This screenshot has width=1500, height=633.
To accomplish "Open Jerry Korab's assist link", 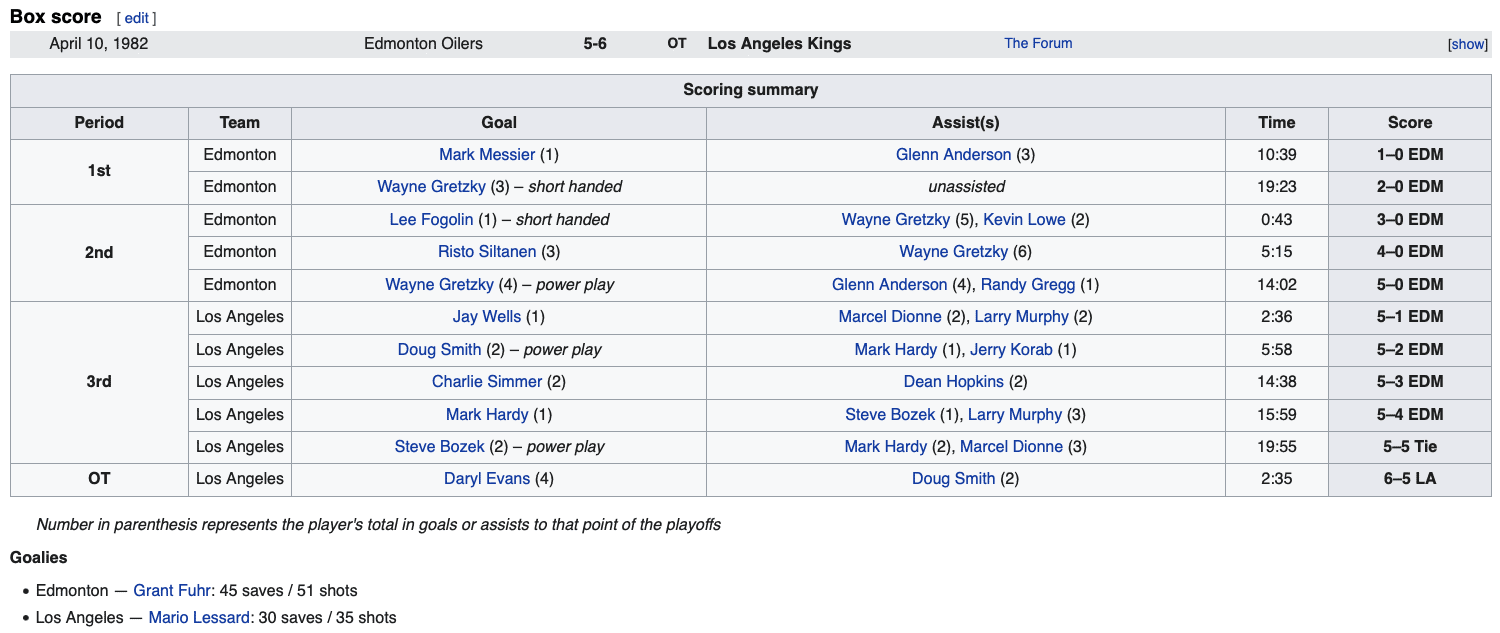I will click(1011, 349).
